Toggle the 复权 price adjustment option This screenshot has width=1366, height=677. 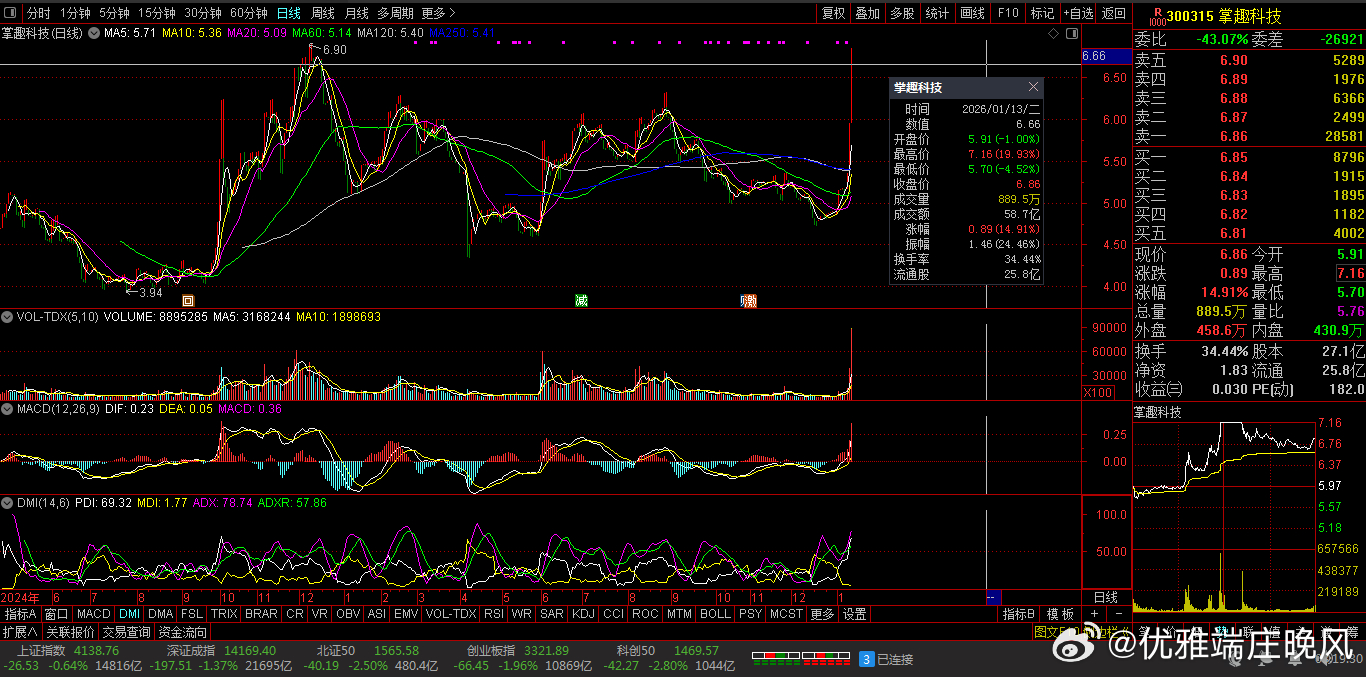pos(833,13)
